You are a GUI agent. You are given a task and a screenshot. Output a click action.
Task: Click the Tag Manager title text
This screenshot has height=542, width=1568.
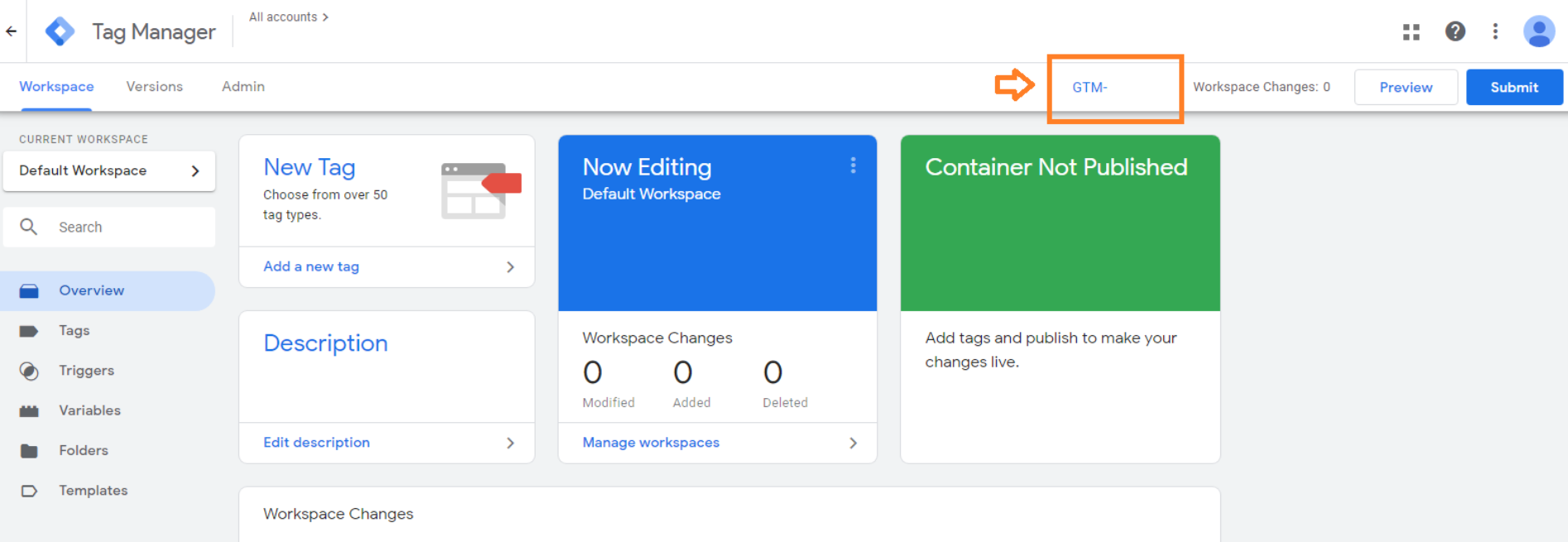pos(154,31)
